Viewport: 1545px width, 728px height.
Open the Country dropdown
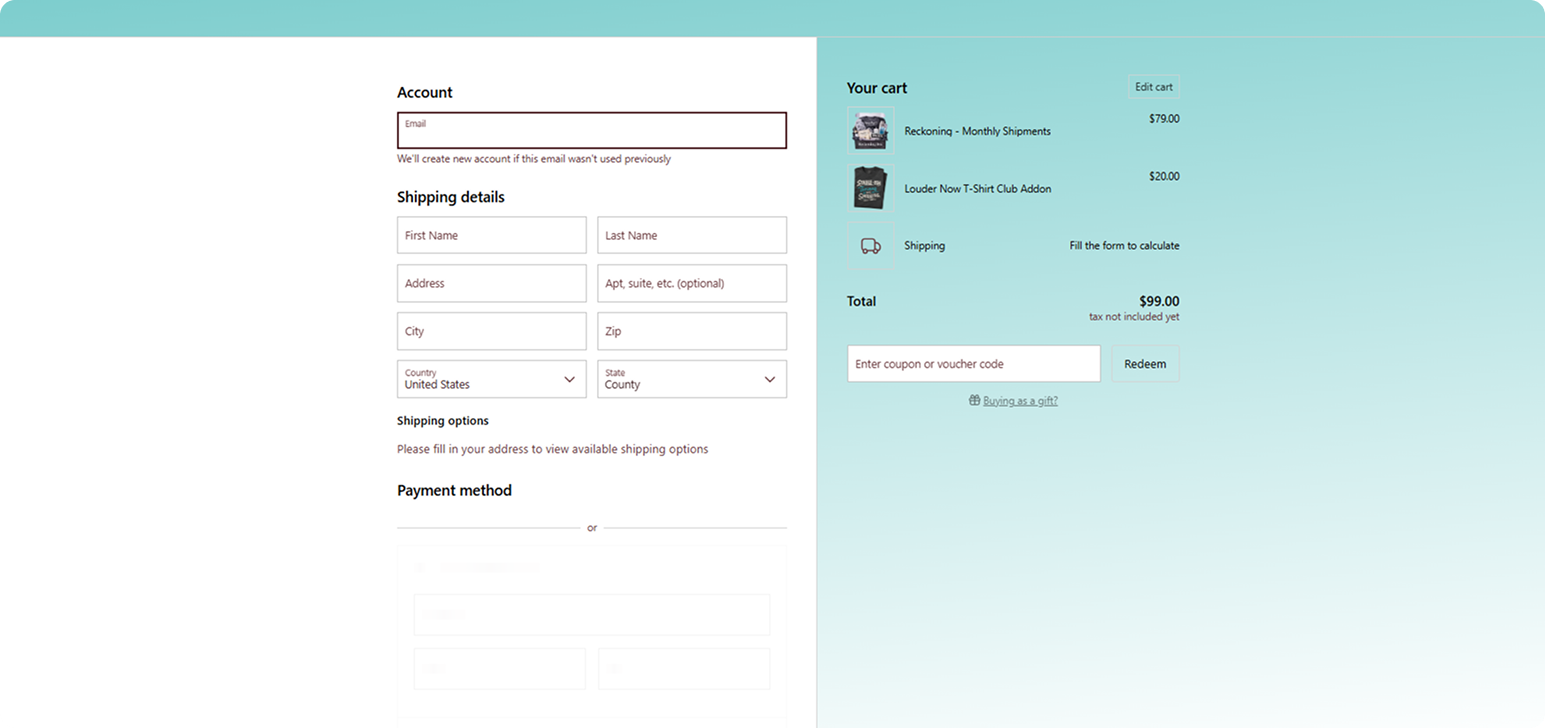[492, 379]
